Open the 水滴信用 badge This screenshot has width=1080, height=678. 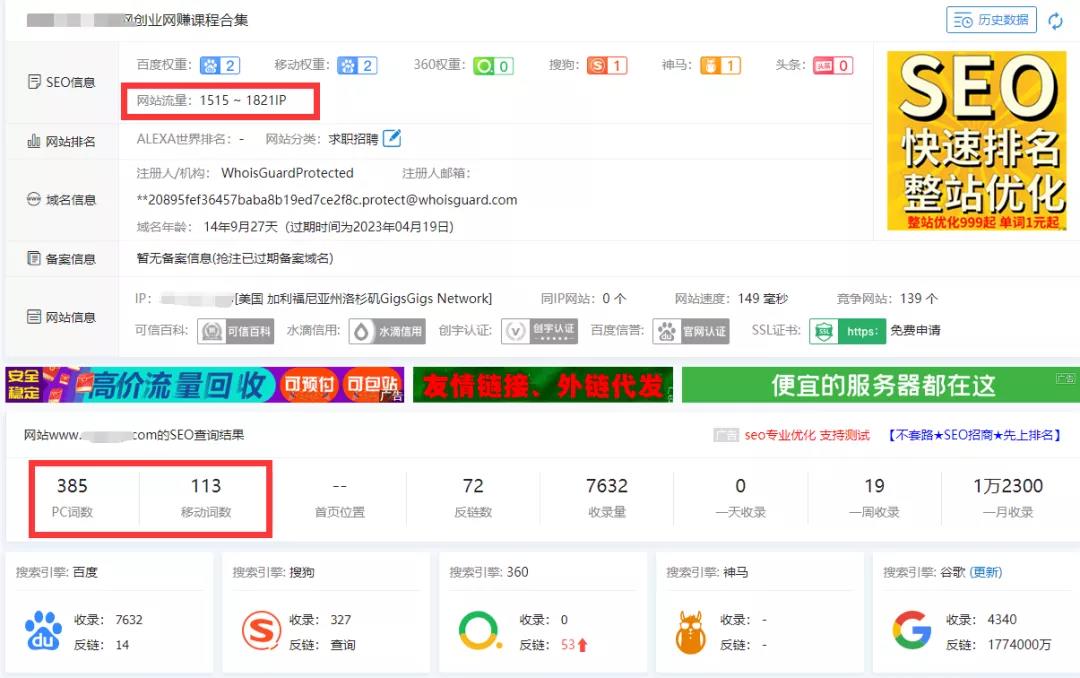(386, 331)
